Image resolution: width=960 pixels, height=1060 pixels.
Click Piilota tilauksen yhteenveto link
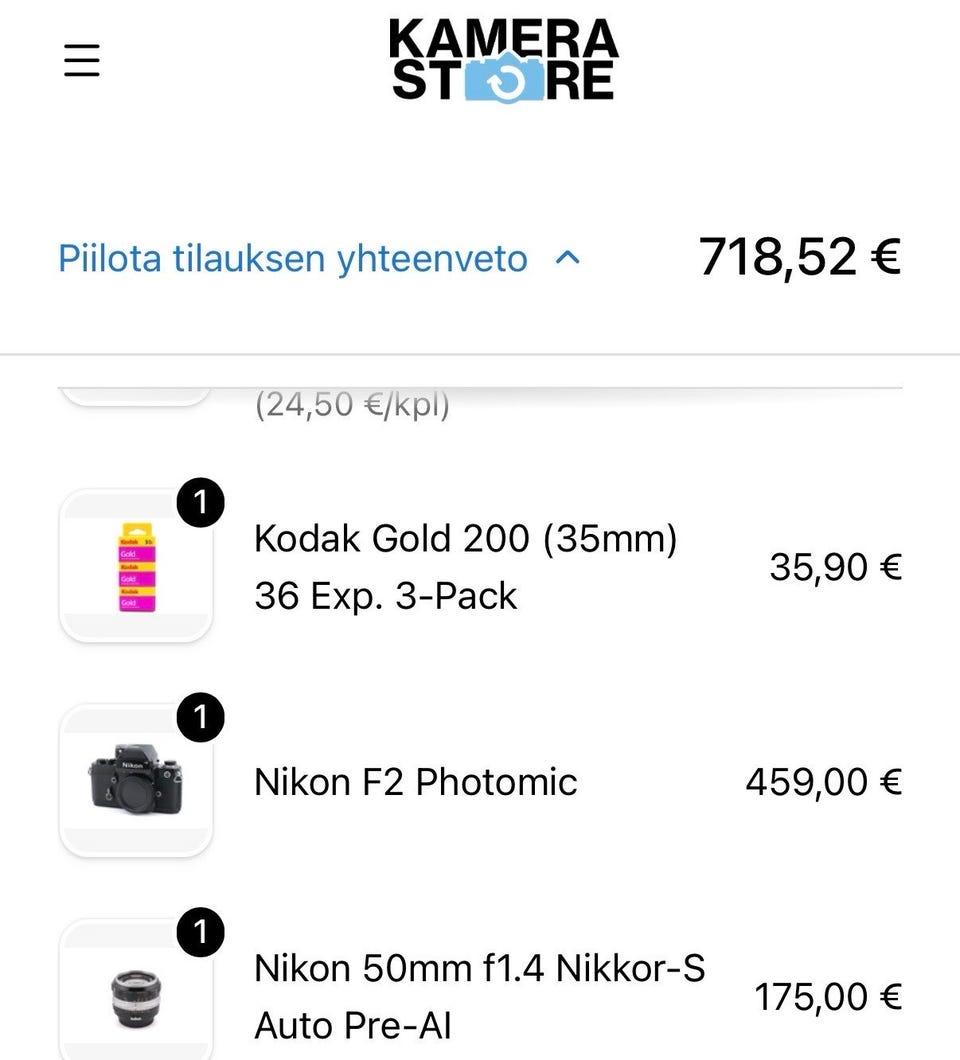(x=292, y=259)
